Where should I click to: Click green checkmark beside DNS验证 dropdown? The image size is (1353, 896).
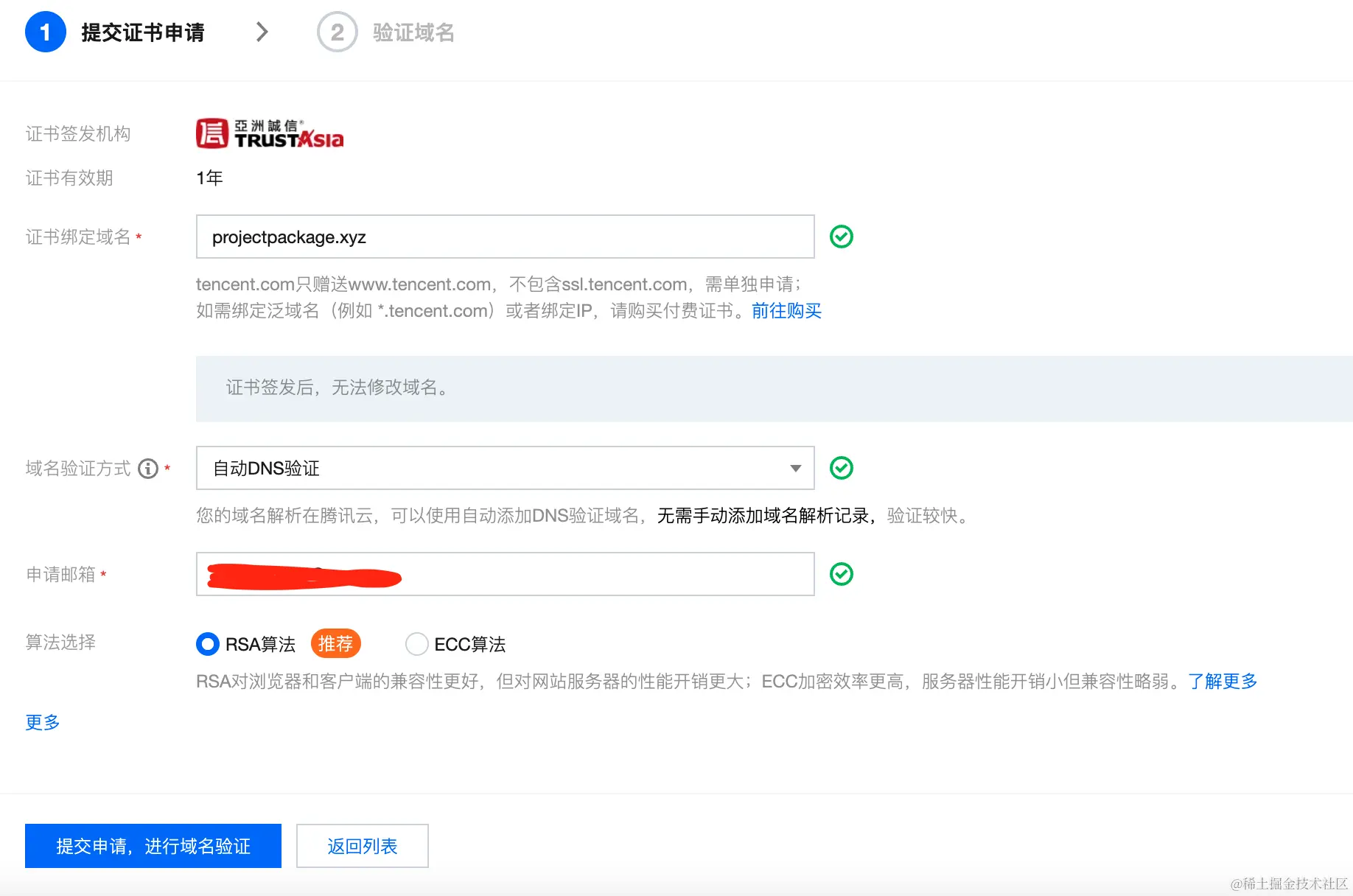coord(841,467)
